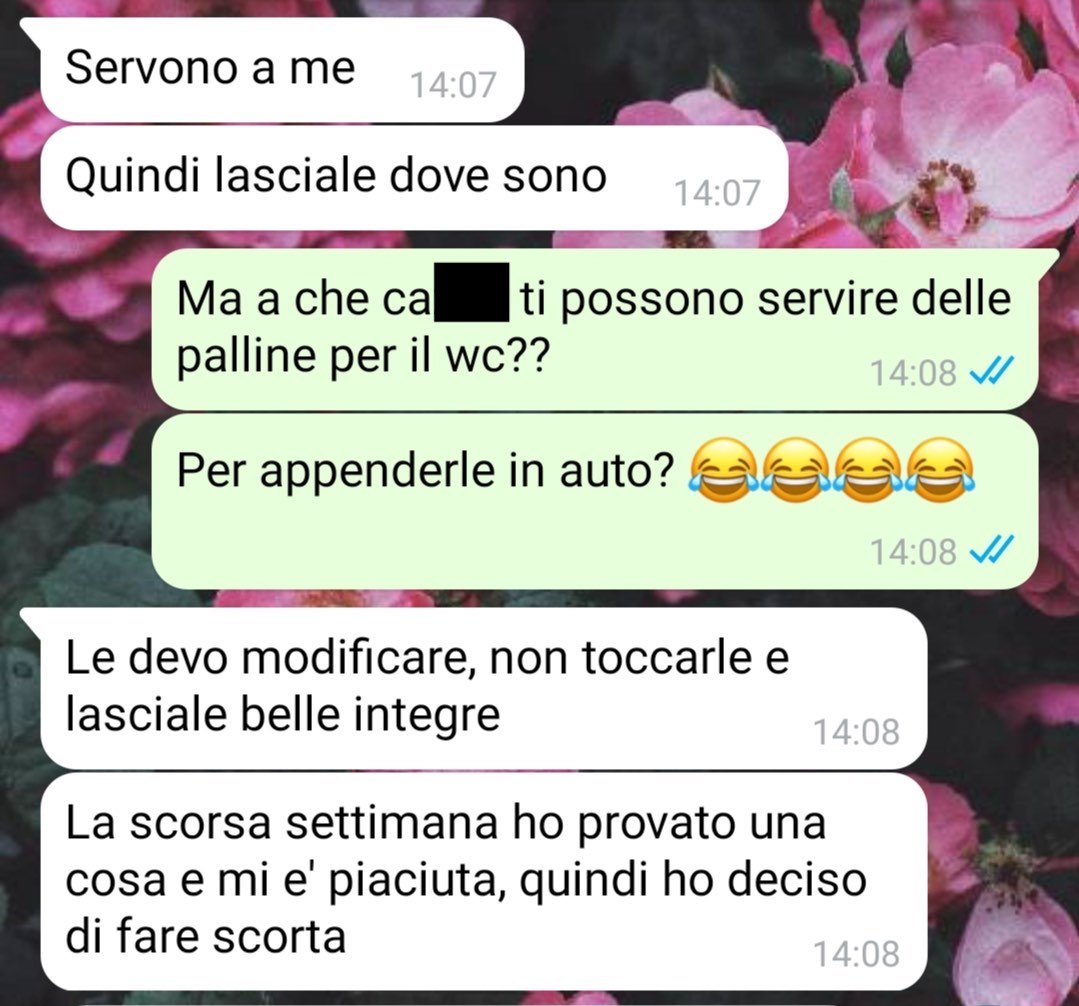Select the 'Per appenderle in auto?' message
1079x1006 pixels.
click(x=595, y=501)
